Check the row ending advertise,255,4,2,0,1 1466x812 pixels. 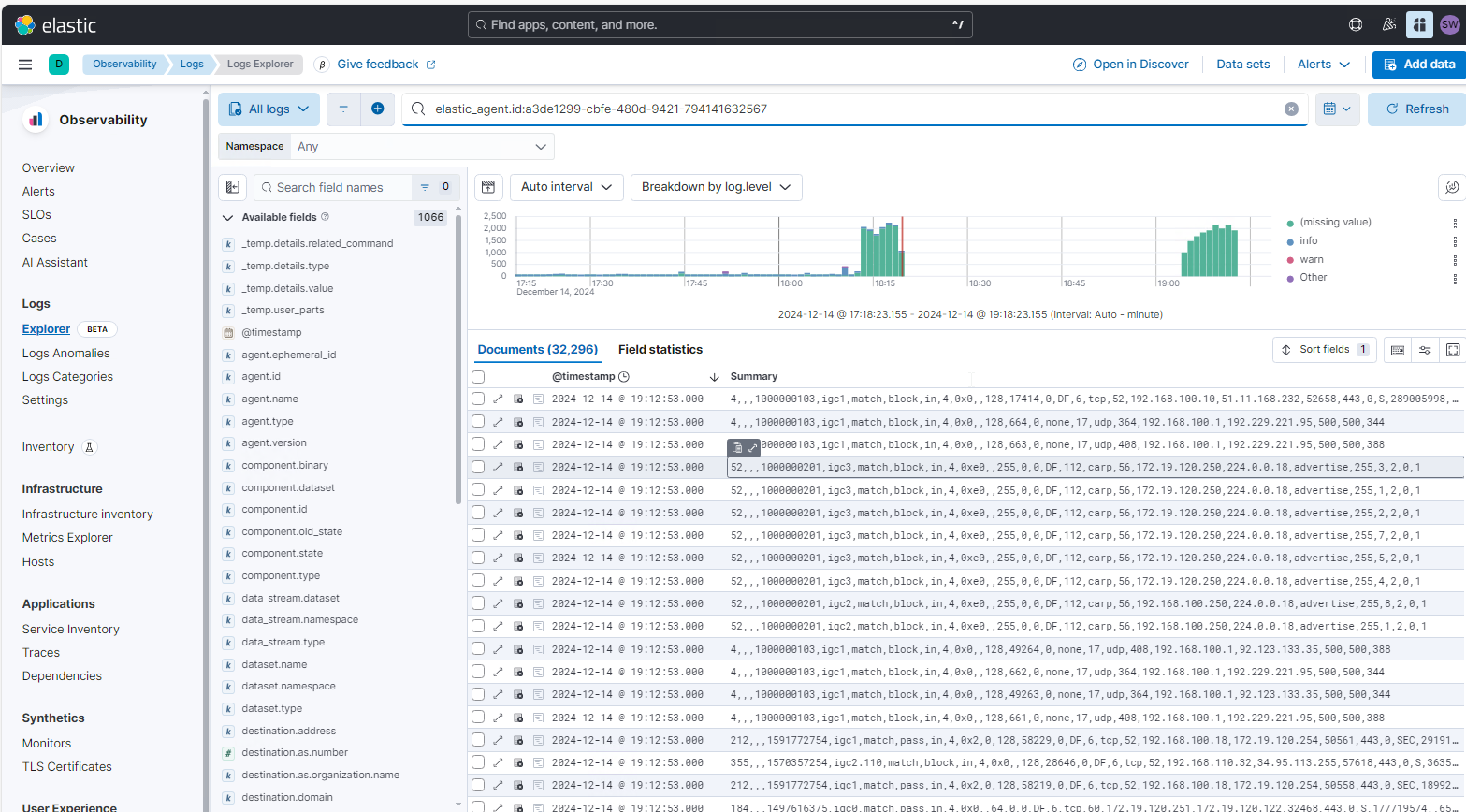click(478, 581)
